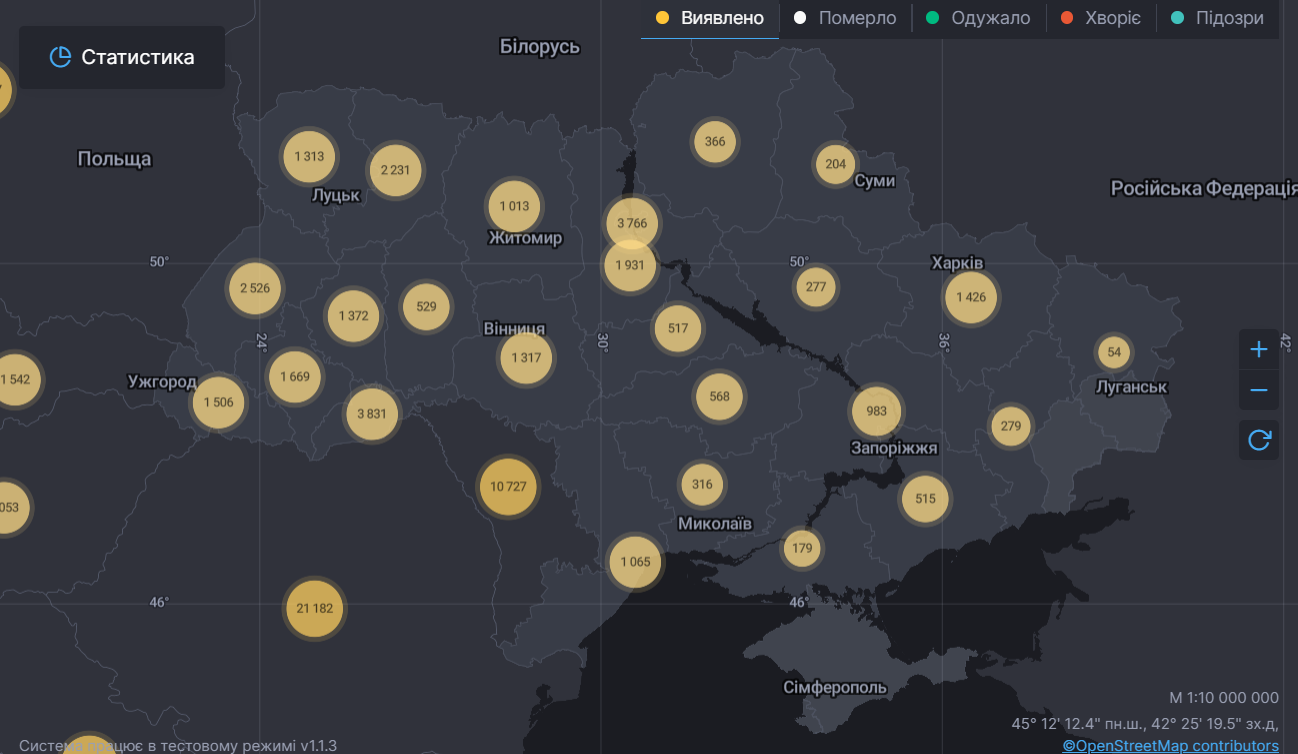Select the 1 506 marker near Ужгород

click(218, 402)
